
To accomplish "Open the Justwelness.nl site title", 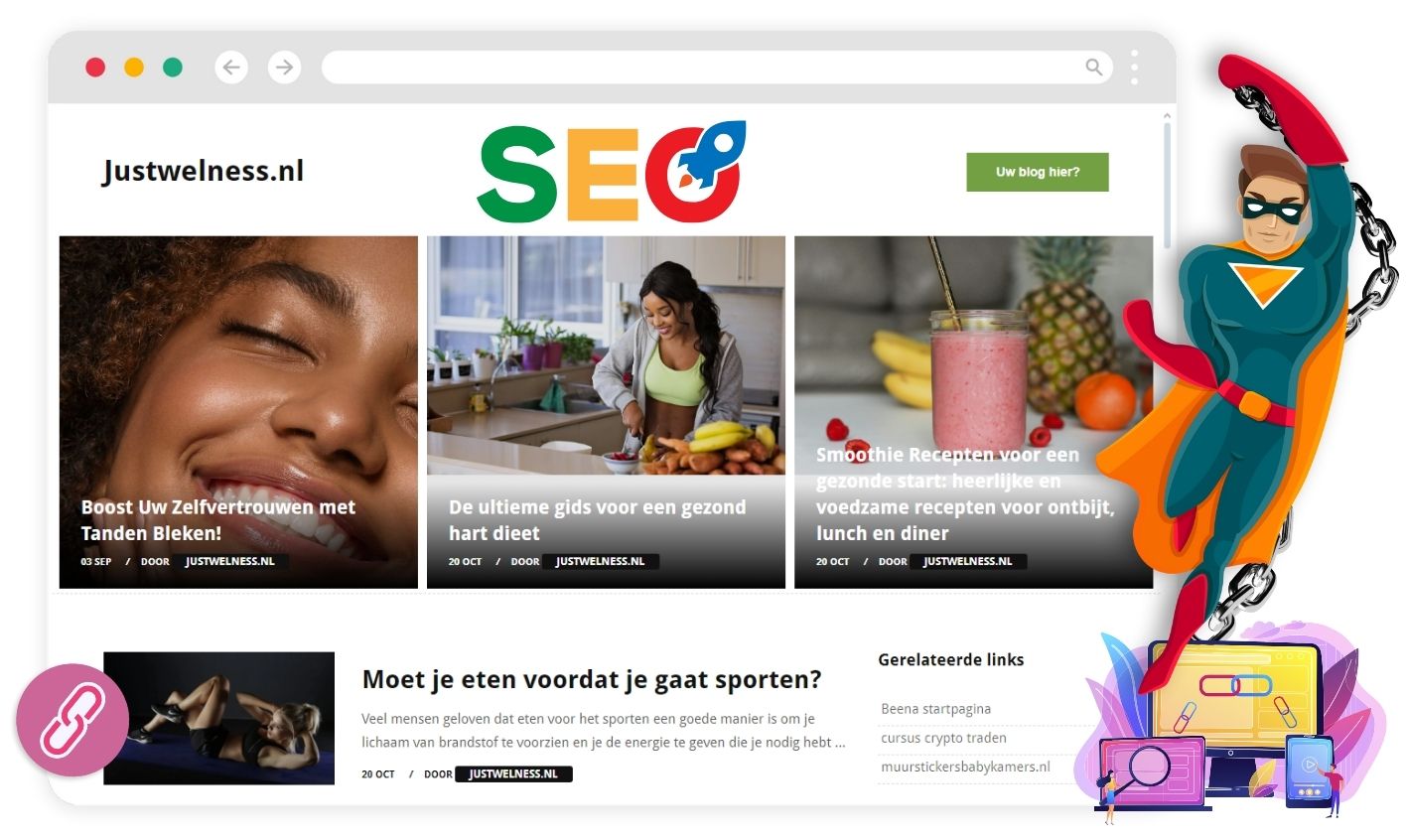I will [x=203, y=171].
